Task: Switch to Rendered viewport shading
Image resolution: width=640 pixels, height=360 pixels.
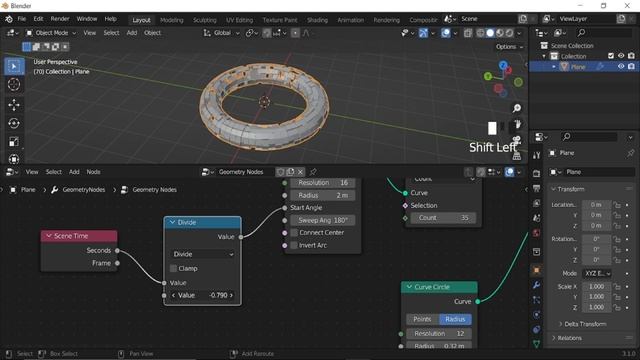Action: 510,33
